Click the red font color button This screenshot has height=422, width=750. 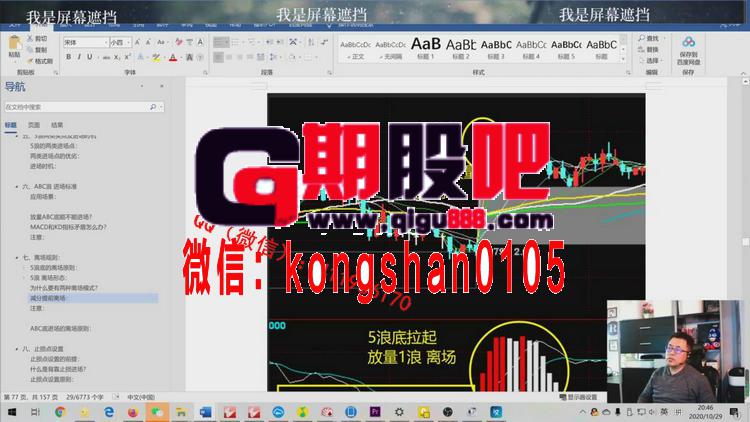pos(173,57)
